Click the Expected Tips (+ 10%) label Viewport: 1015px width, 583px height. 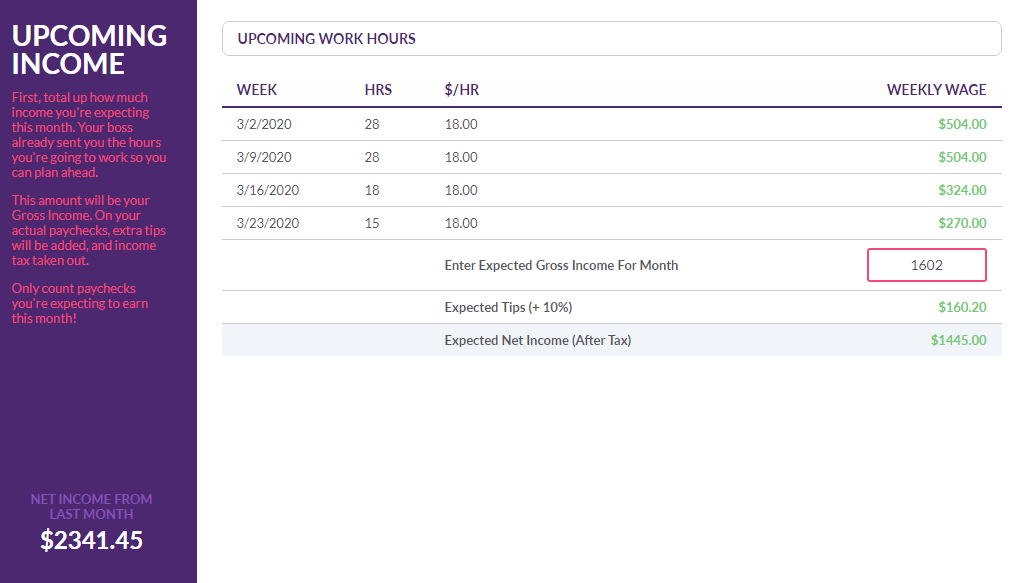point(508,307)
